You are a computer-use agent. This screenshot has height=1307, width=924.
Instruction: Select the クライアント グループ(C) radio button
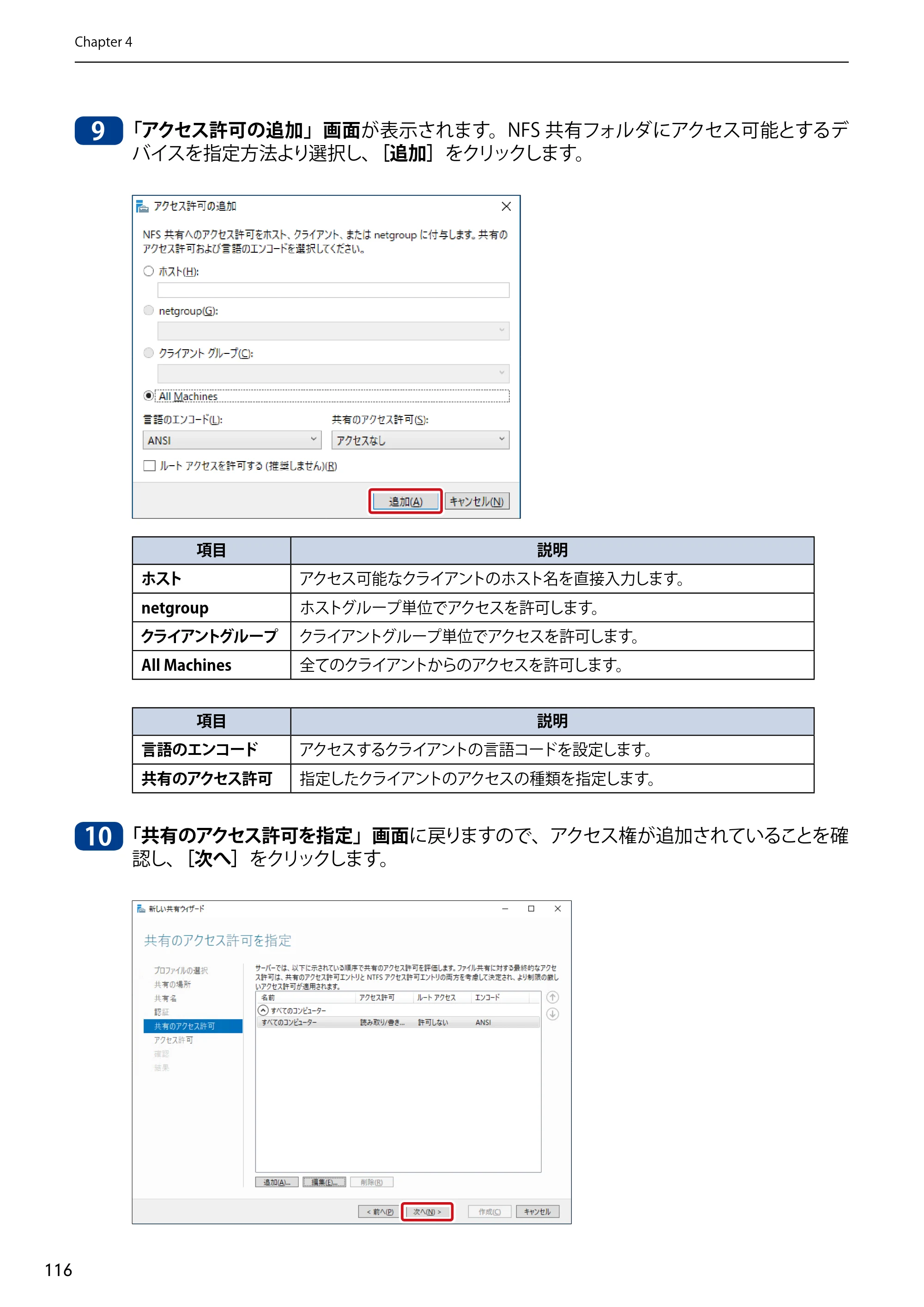coord(149,353)
